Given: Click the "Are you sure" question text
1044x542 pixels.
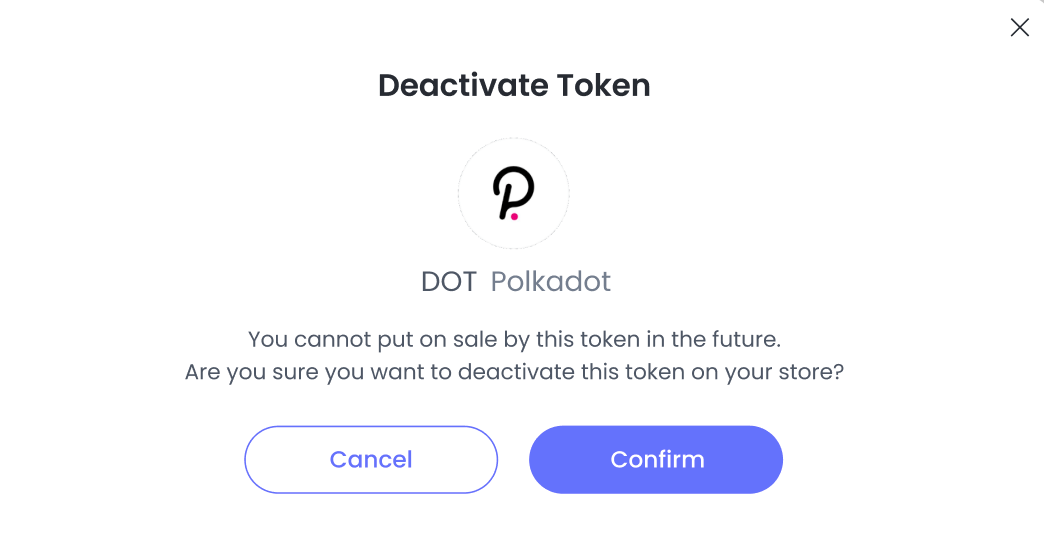Looking at the screenshot, I should (x=514, y=372).
